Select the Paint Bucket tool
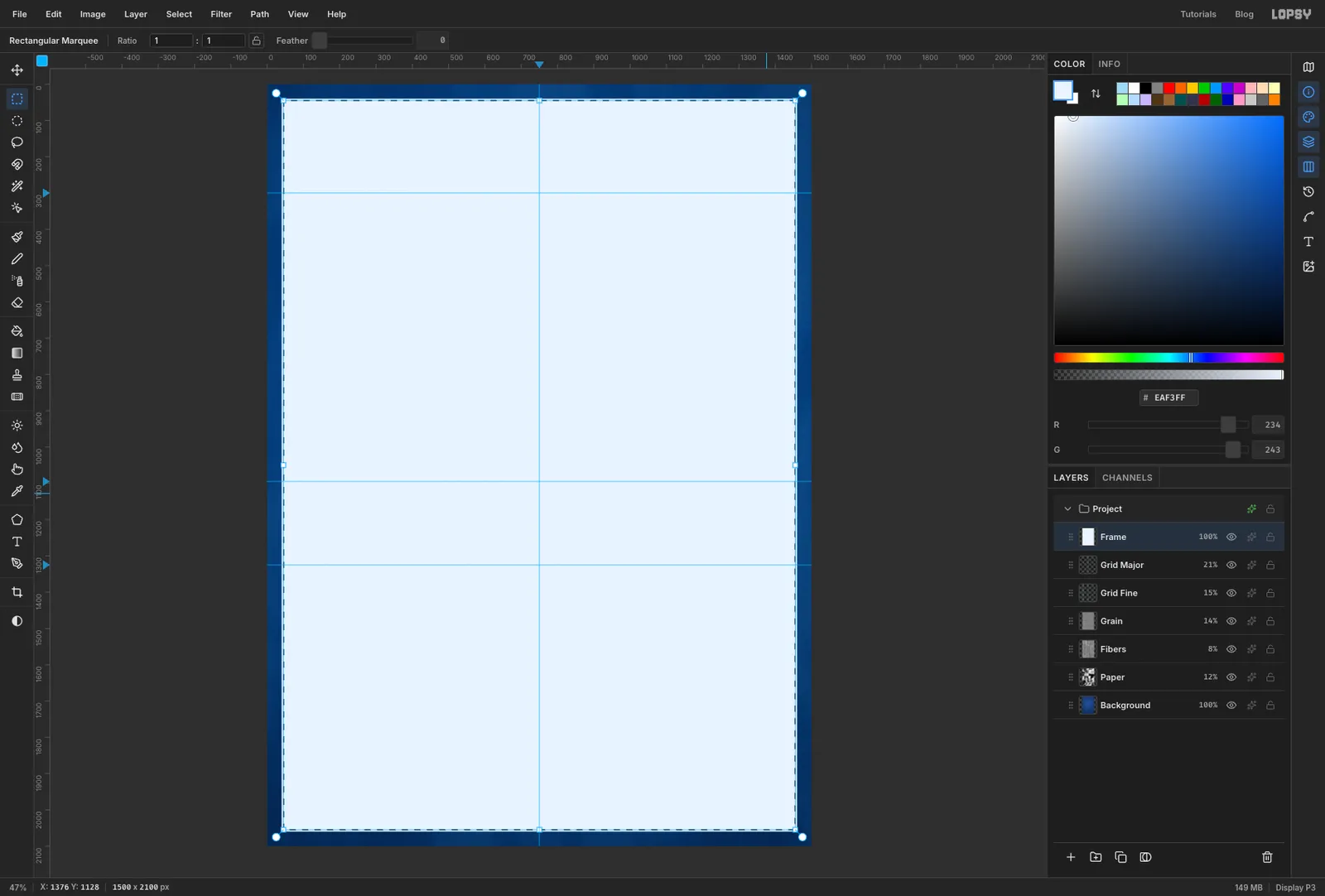Viewport: 1325px width, 896px height. click(x=17, y=331)
